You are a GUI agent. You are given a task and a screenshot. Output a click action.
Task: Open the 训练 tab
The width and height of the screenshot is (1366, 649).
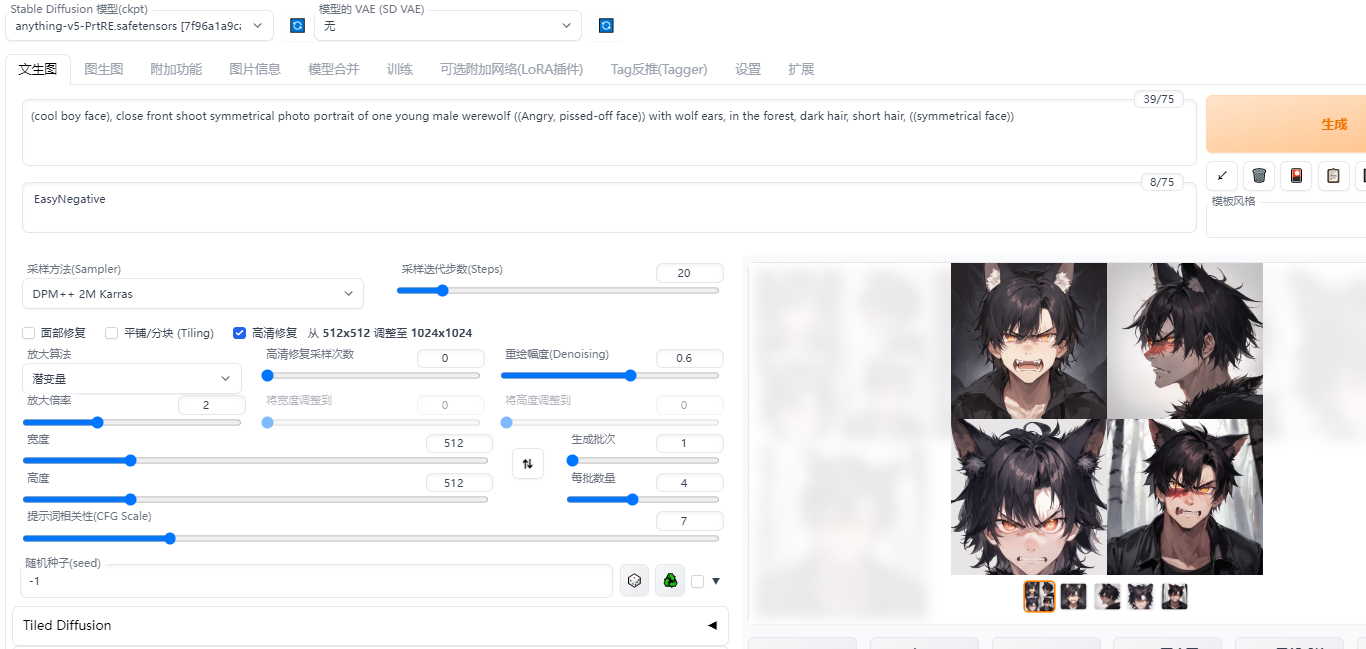400,69
